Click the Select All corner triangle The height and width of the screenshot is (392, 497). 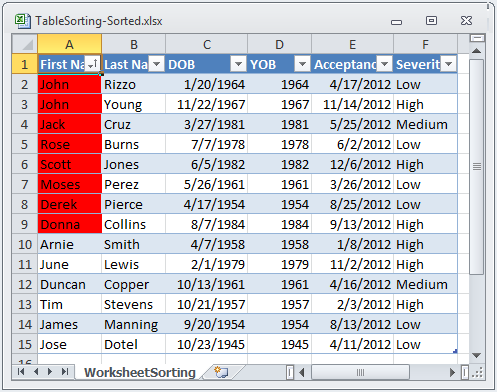pos(25,44)
